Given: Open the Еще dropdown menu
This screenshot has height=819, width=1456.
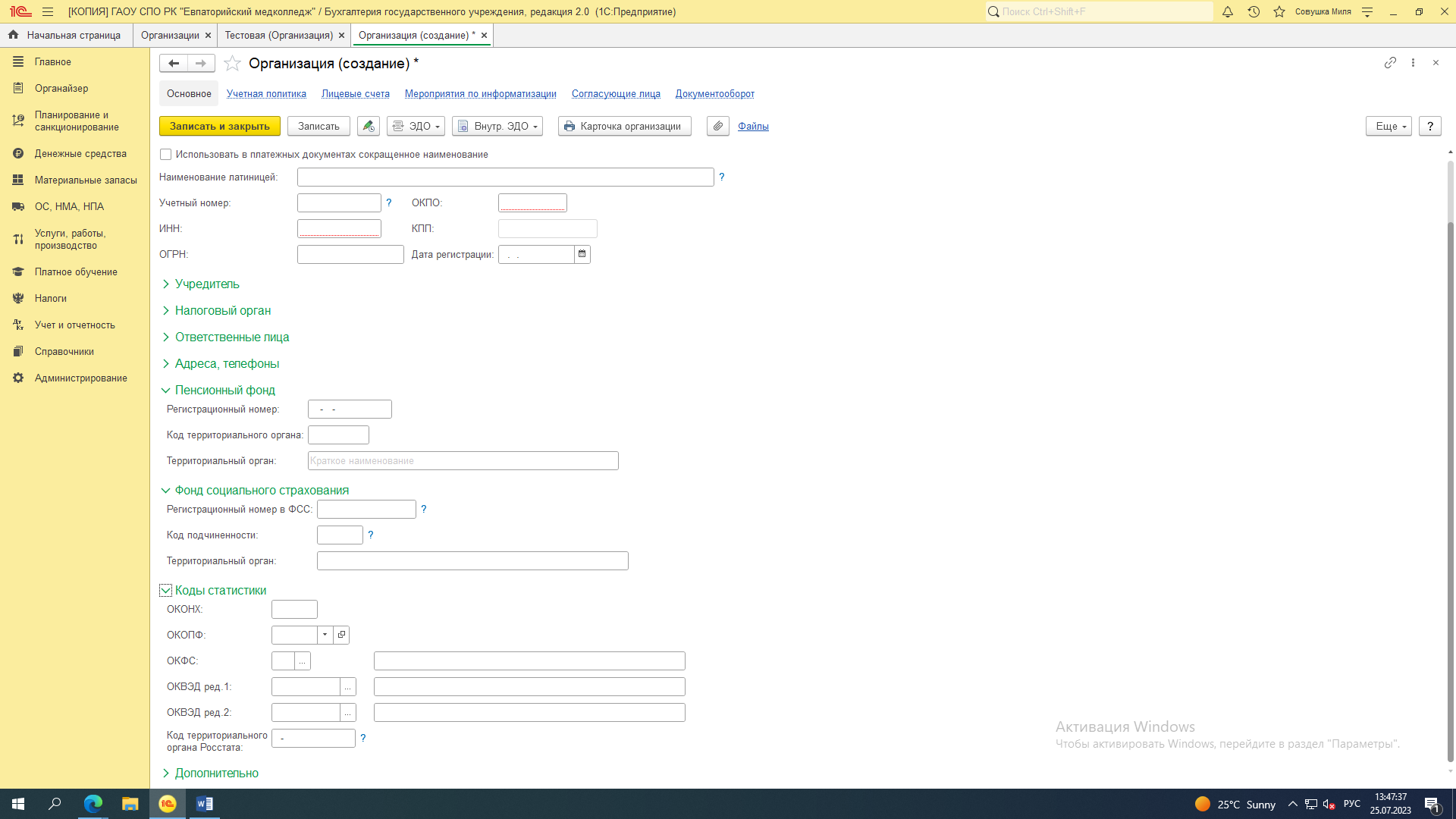Looking at the screenshot, I should click(x=1389, y=126).
